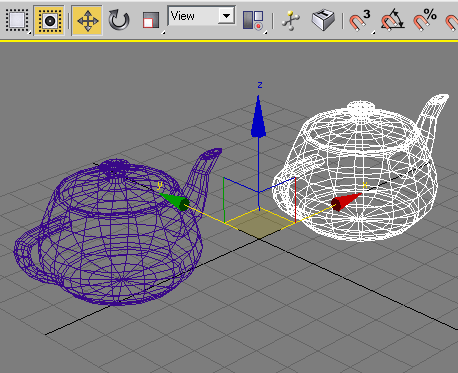This screenshot has height=373, width=458.
Task: Select the purple wireframe teapot
Action: click(x=117, y=228)
